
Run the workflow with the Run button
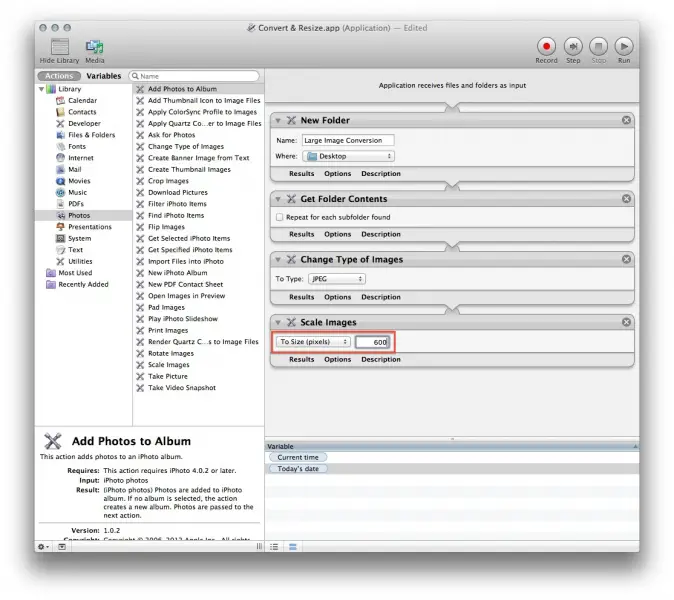624,46
